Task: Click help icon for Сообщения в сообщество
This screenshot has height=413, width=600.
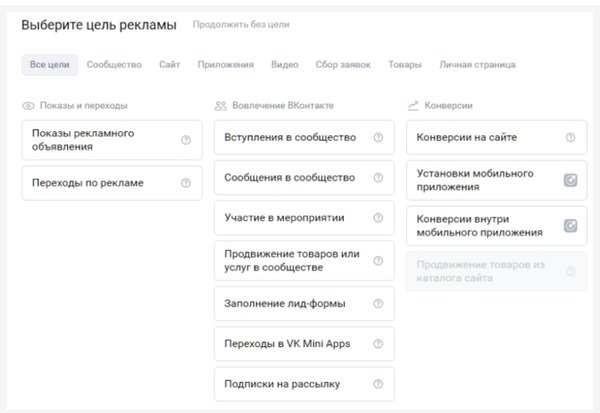Action: click(378, 177)
